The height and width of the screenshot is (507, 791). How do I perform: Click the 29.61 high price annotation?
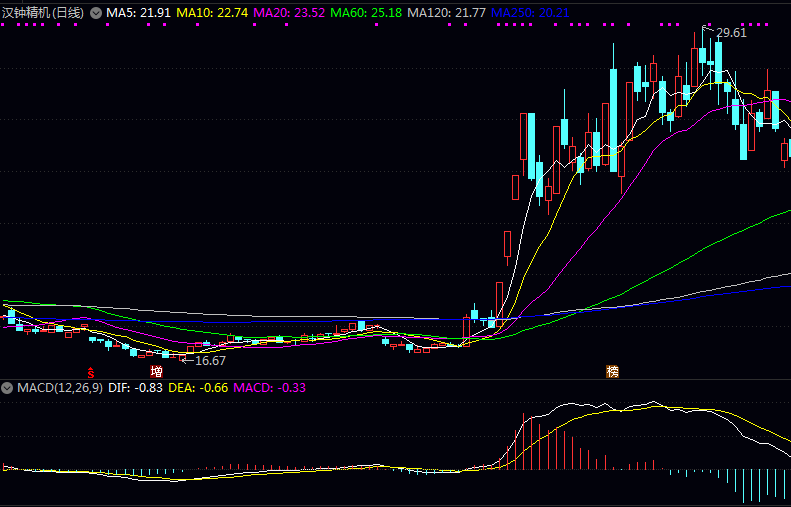[x=731, y=33]
